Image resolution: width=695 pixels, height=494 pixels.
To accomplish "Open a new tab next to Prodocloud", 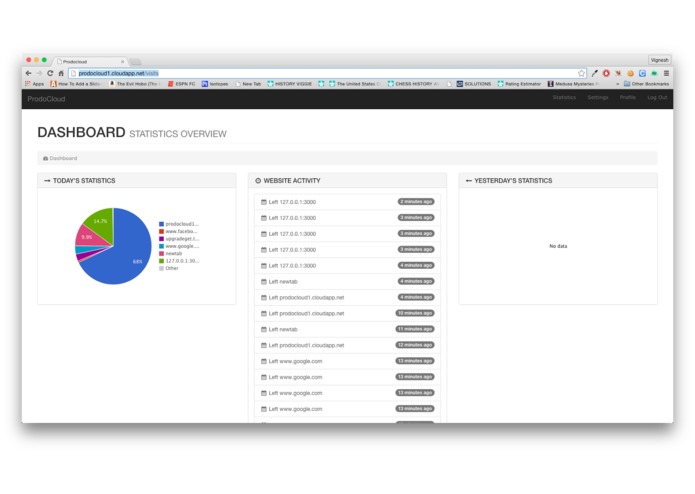I will pos(135,62).
